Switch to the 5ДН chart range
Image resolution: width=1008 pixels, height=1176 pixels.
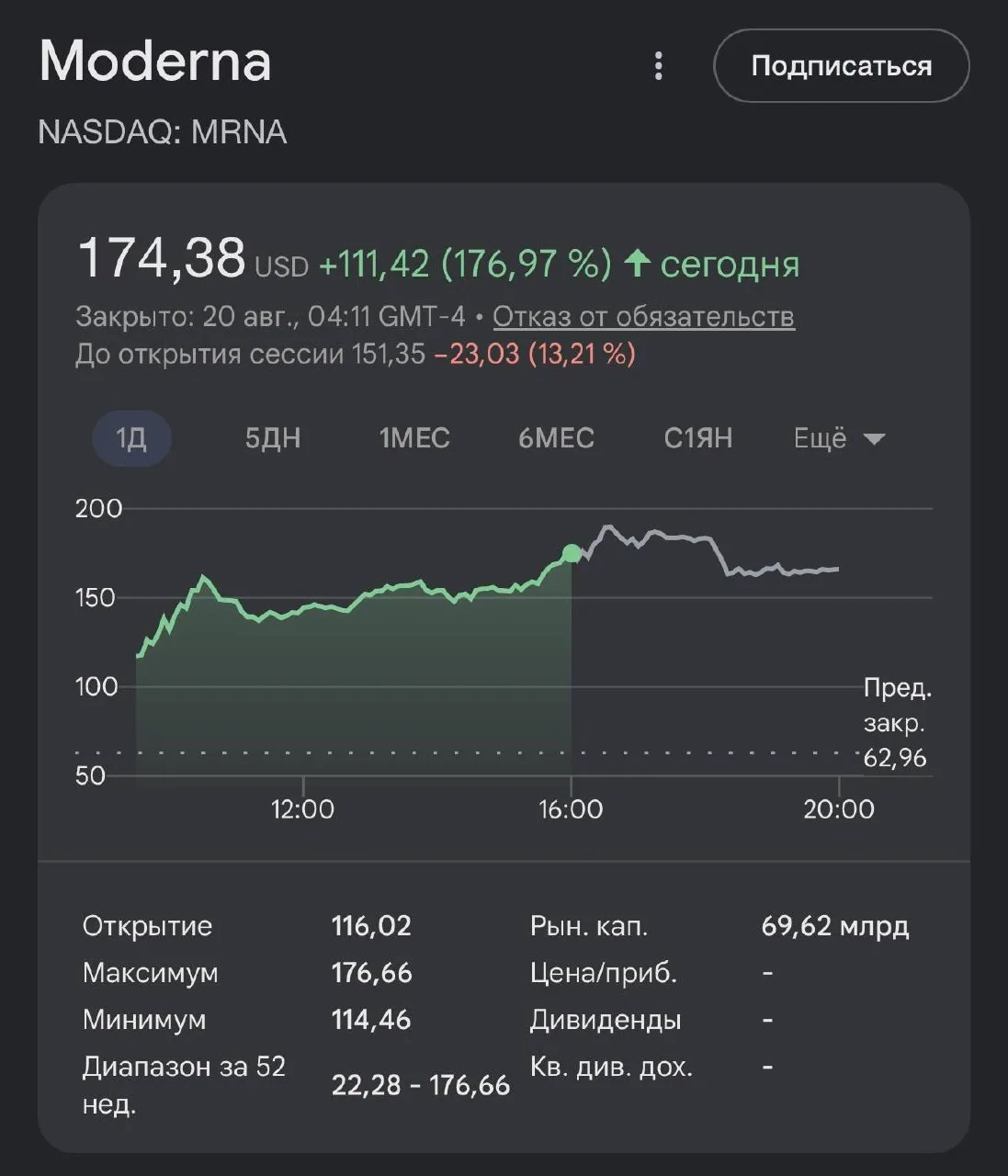(x=273, y=438)
